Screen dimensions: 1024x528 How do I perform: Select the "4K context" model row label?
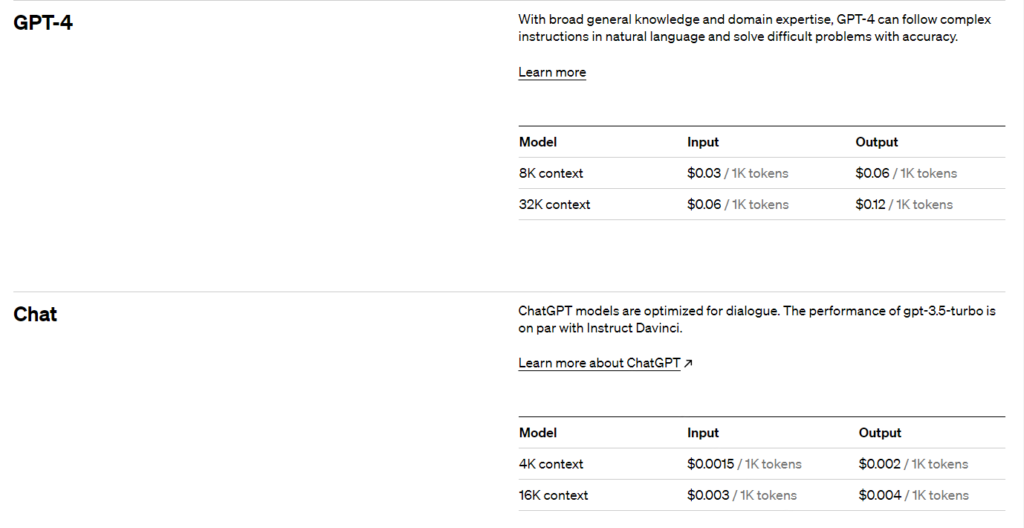[x=551, y=464]
